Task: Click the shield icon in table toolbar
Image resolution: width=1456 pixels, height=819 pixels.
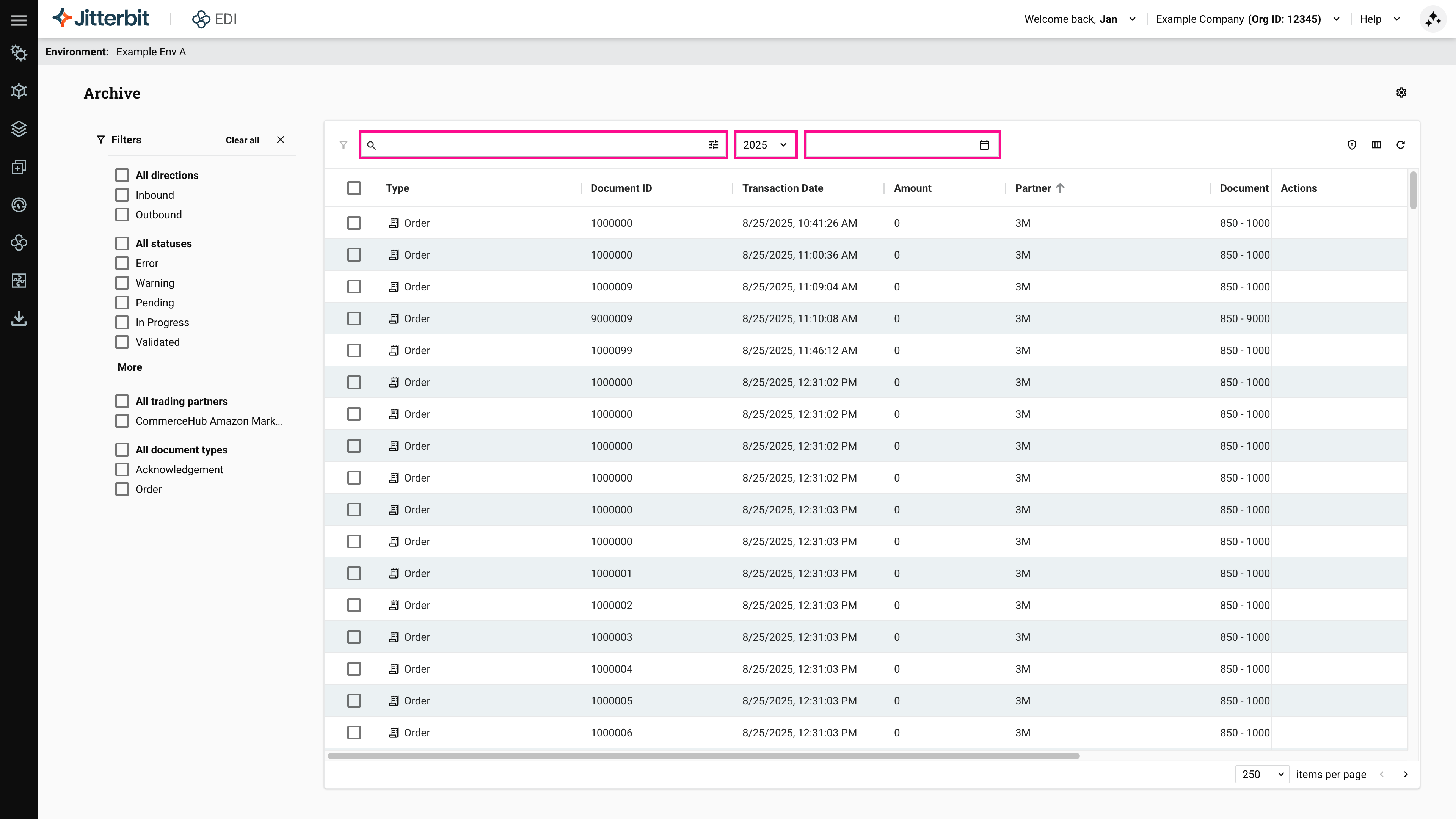Action: coord(1351,145)
